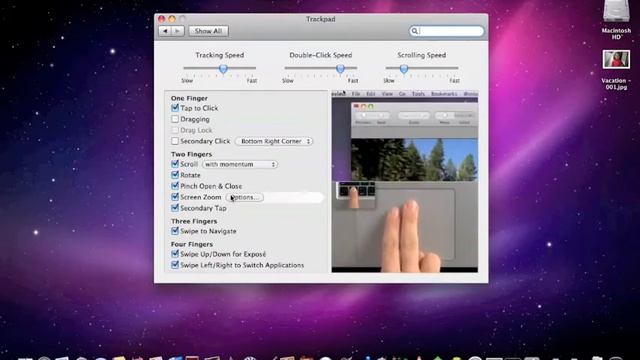Click the back arrow in toolbar
640x360 pixels.
click(165, 31)
